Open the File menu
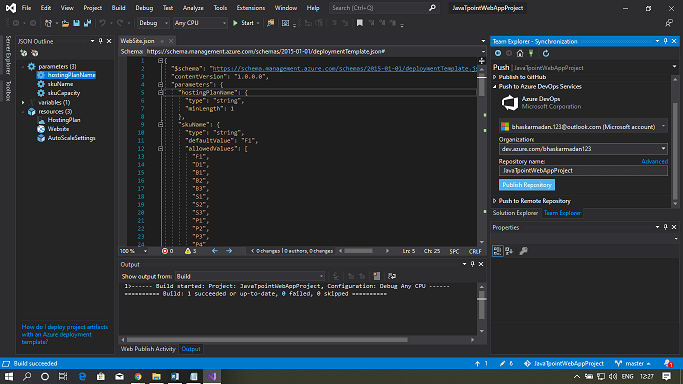Viewport: 683px width, 384px height. (x=27, y=8)
